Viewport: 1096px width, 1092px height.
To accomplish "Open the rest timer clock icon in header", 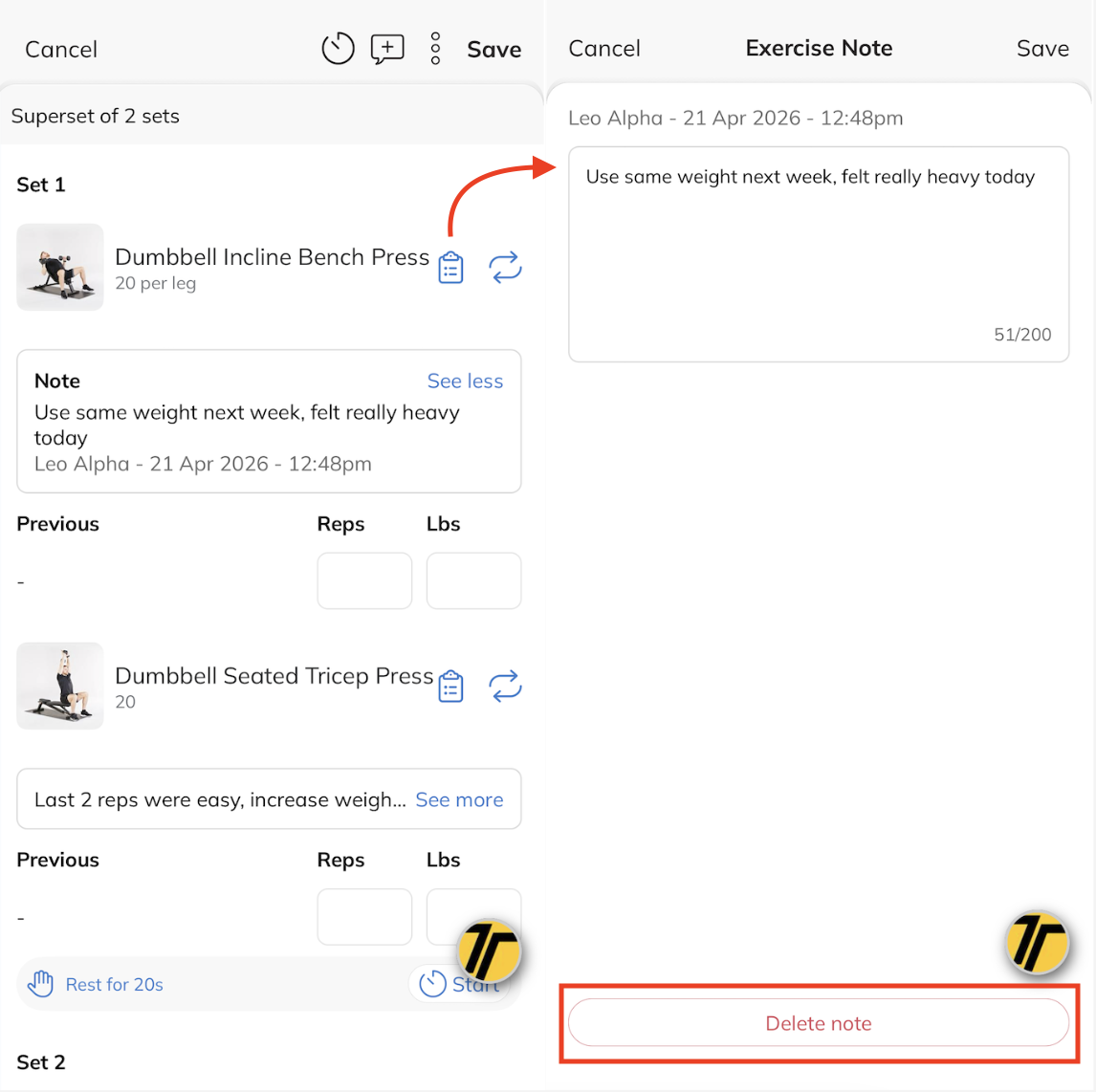I will tap(338, 49).
